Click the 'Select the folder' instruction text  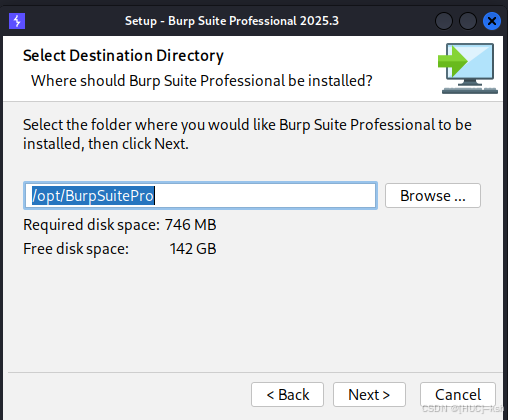247,134
